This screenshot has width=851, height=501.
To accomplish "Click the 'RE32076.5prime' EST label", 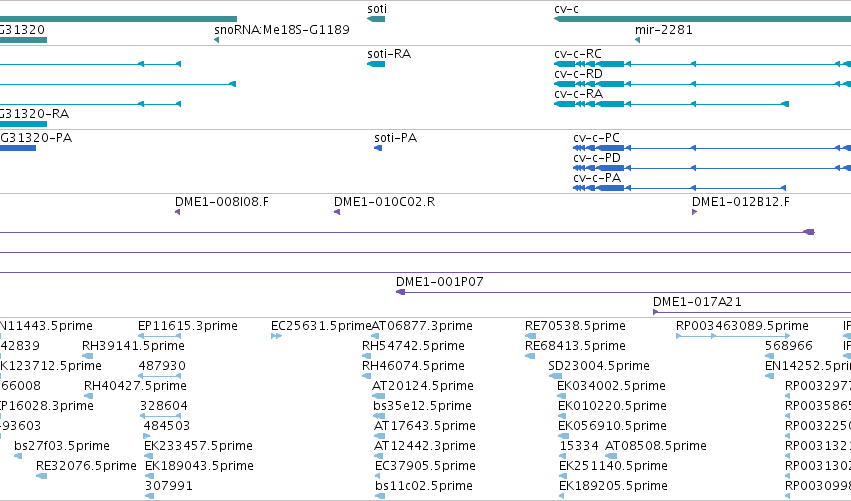I will 86,466.
